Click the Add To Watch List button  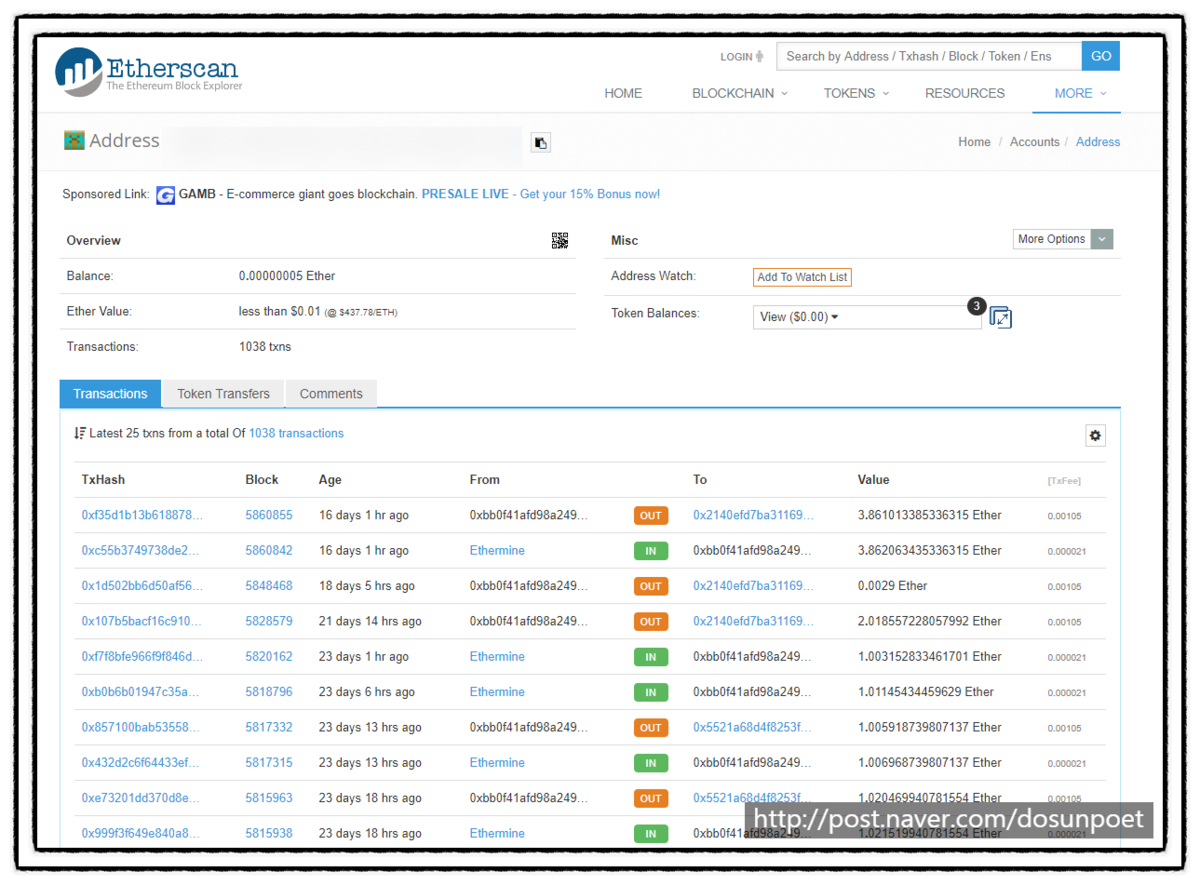tap(802, 277)
